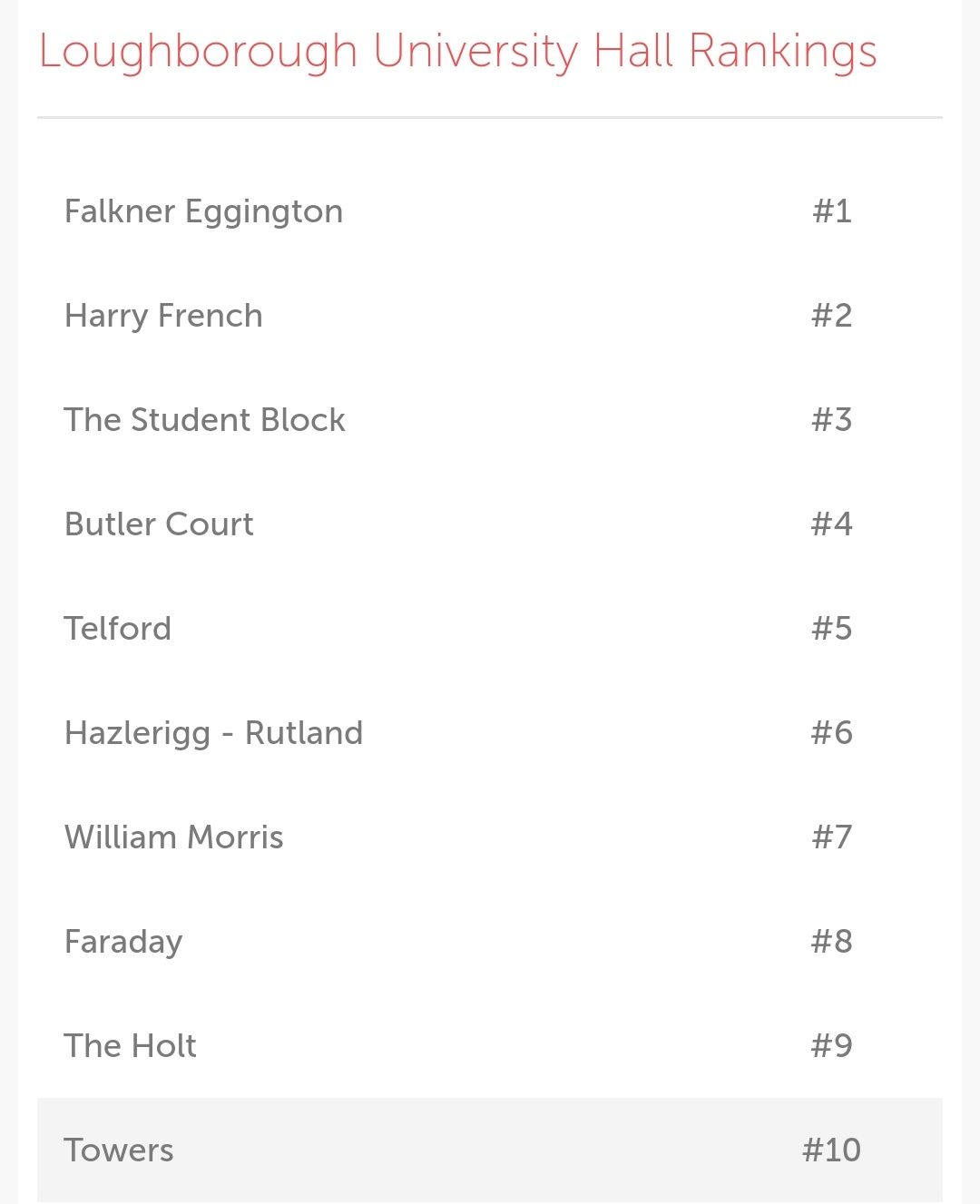This screenshot has height=1204, width=980.
Task: Click the #2 ranking number
Action: [832, 316]
